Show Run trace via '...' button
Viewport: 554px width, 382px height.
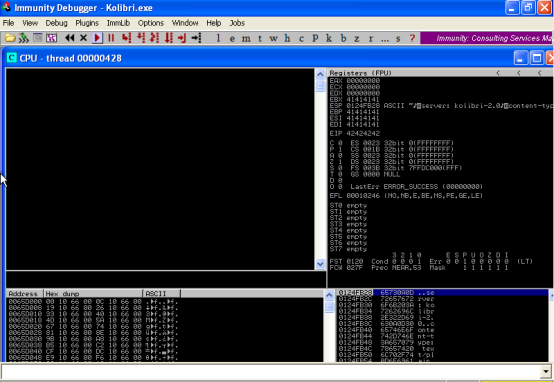[385, 39]
